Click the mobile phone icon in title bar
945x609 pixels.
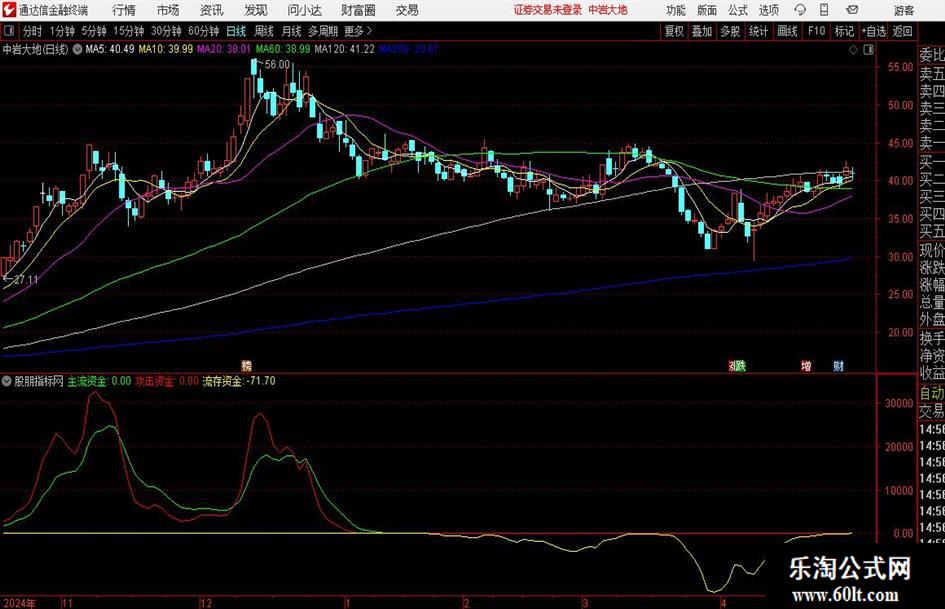coord(824,10)
